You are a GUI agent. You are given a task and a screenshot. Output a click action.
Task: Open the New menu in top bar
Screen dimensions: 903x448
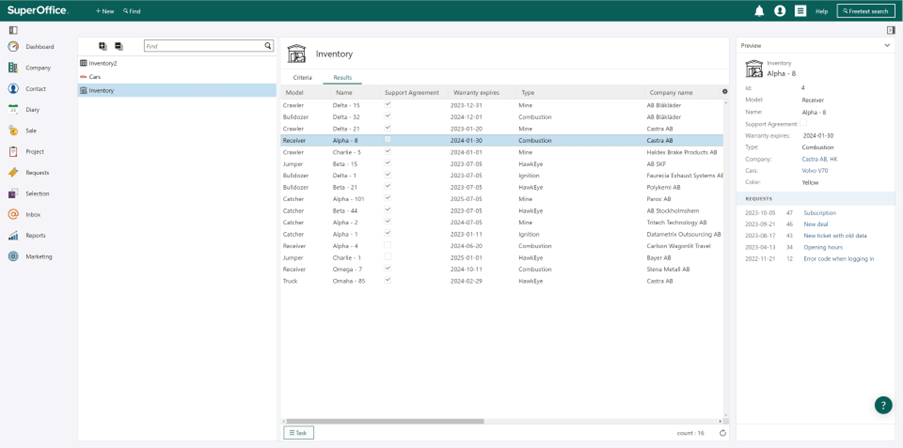pos(105,11)
